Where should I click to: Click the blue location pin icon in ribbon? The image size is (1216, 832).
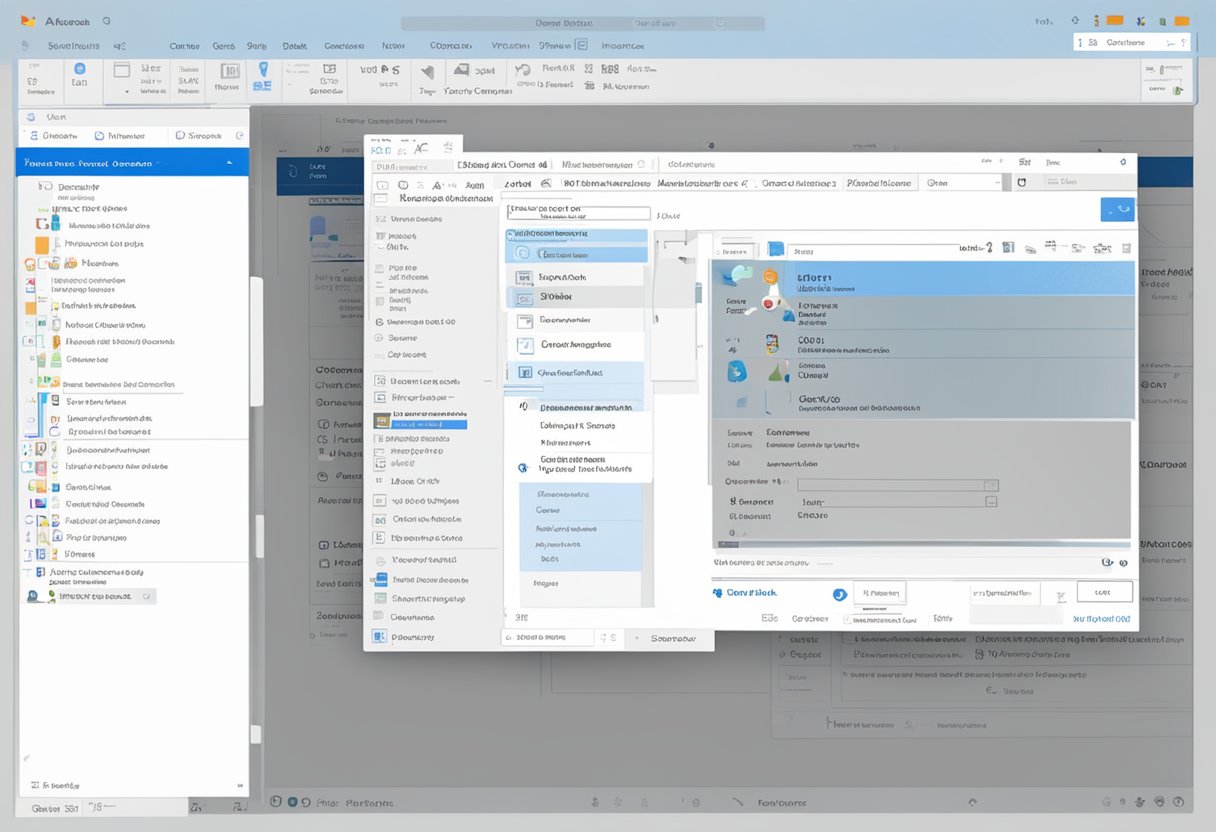click(264, 70)
